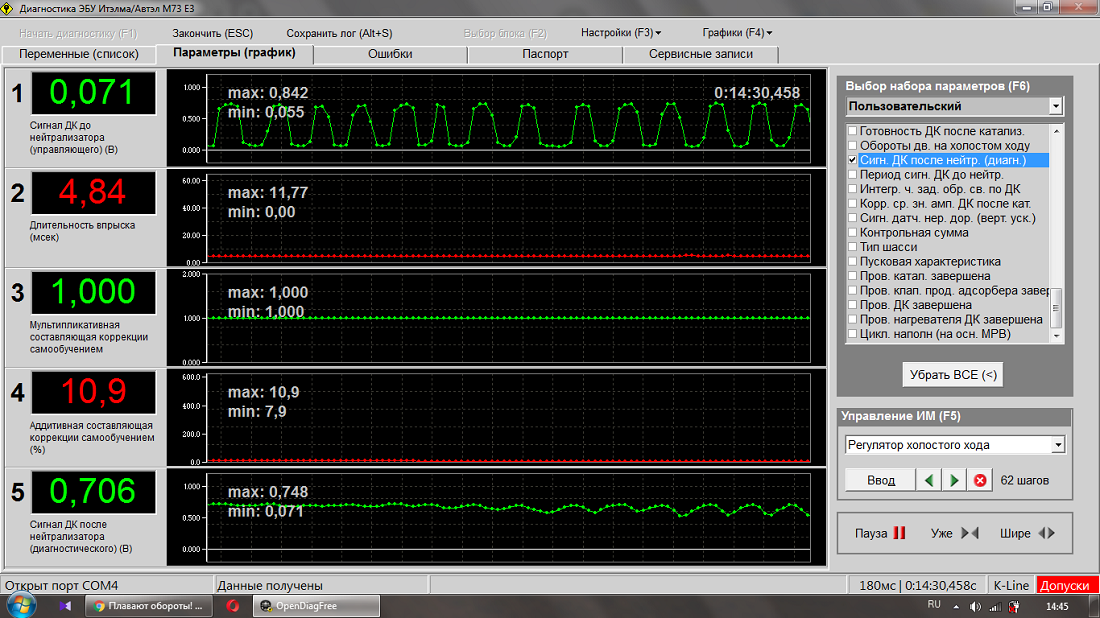
Task: Narrow the graph with Уже button
Action: coord(954,533)
